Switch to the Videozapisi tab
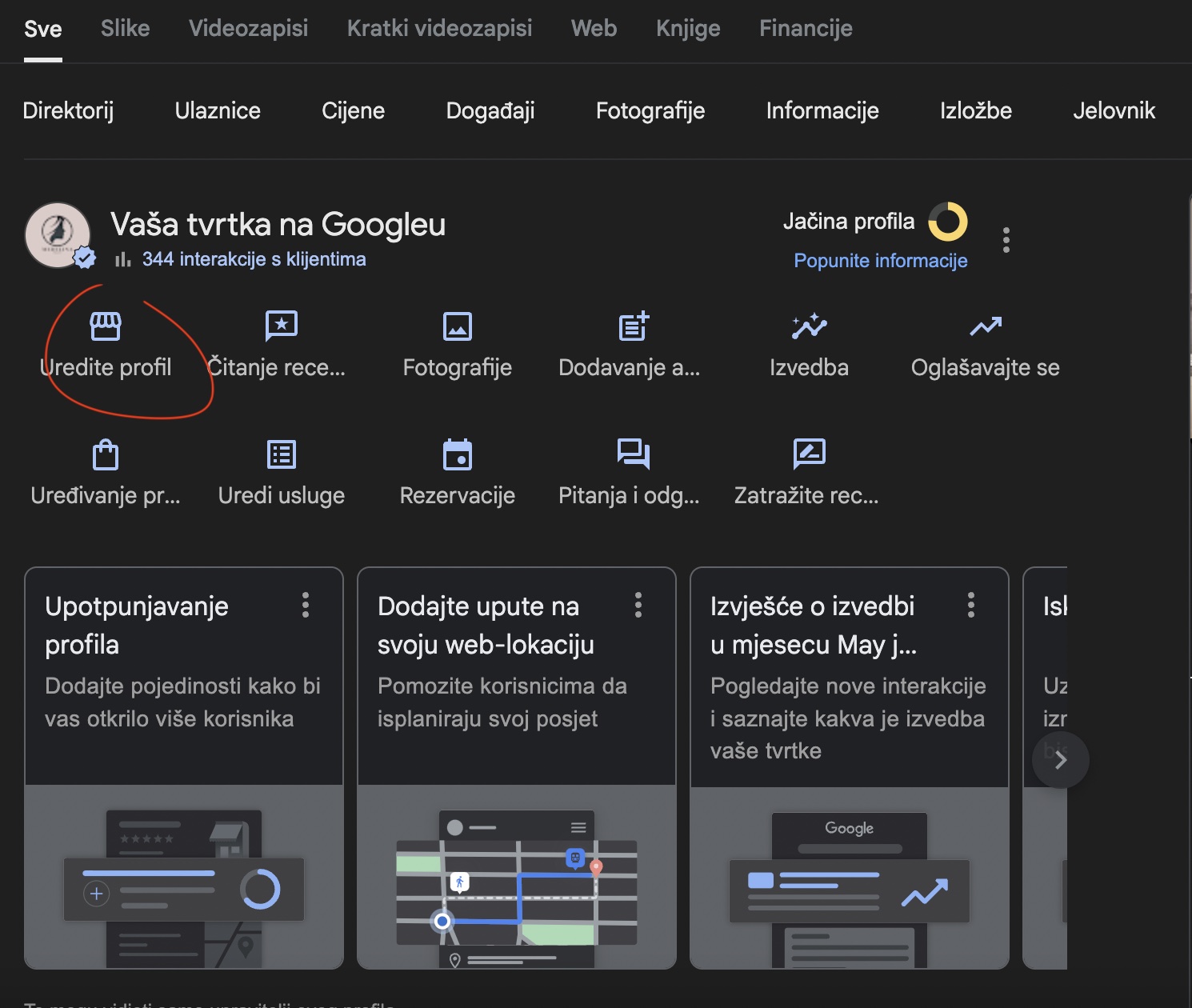The height and width of the screenshot is (1008, 1192). [x=248, y=29]
